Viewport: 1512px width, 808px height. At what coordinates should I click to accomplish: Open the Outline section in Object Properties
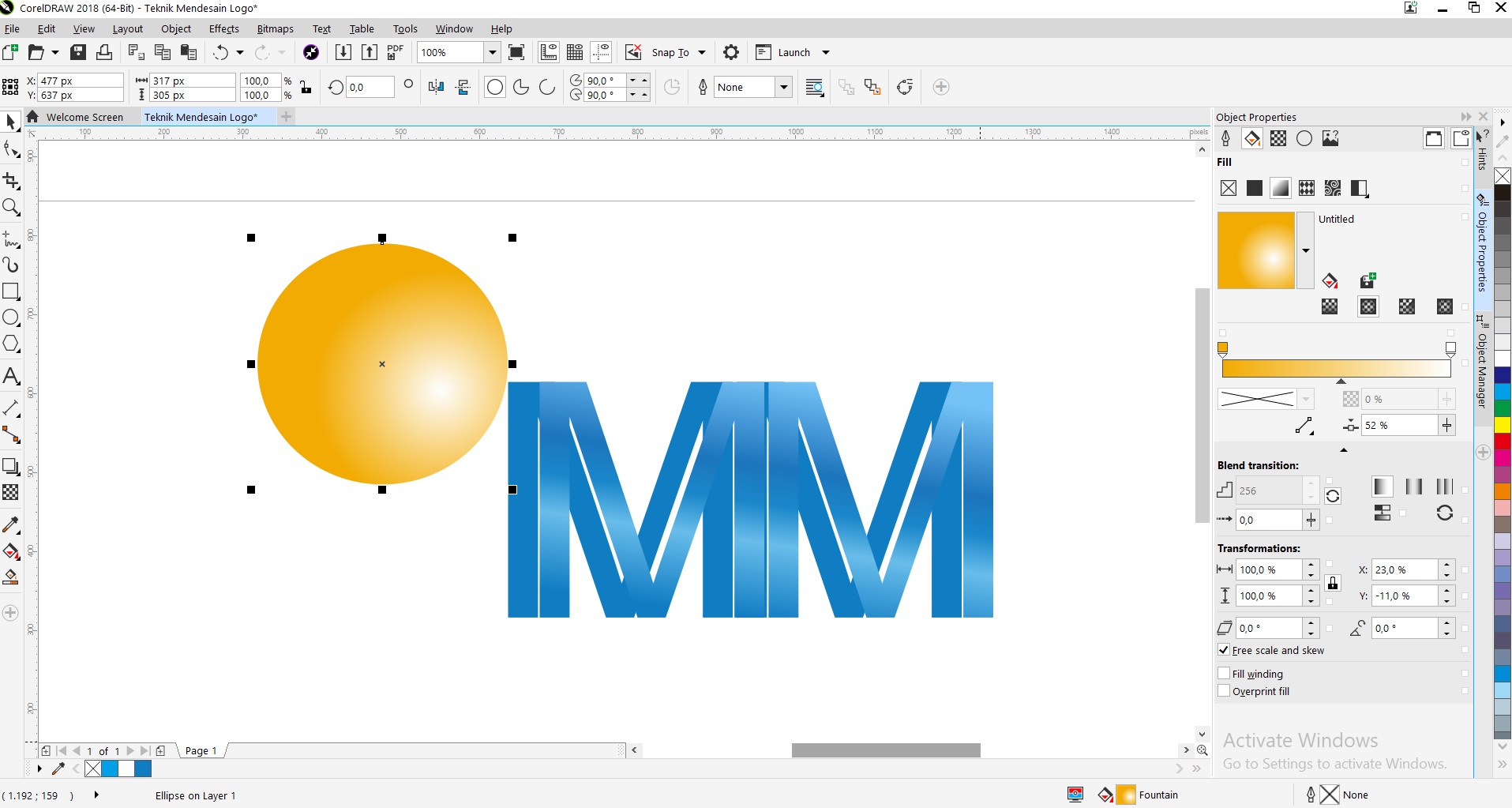(x=1226, y=138)
